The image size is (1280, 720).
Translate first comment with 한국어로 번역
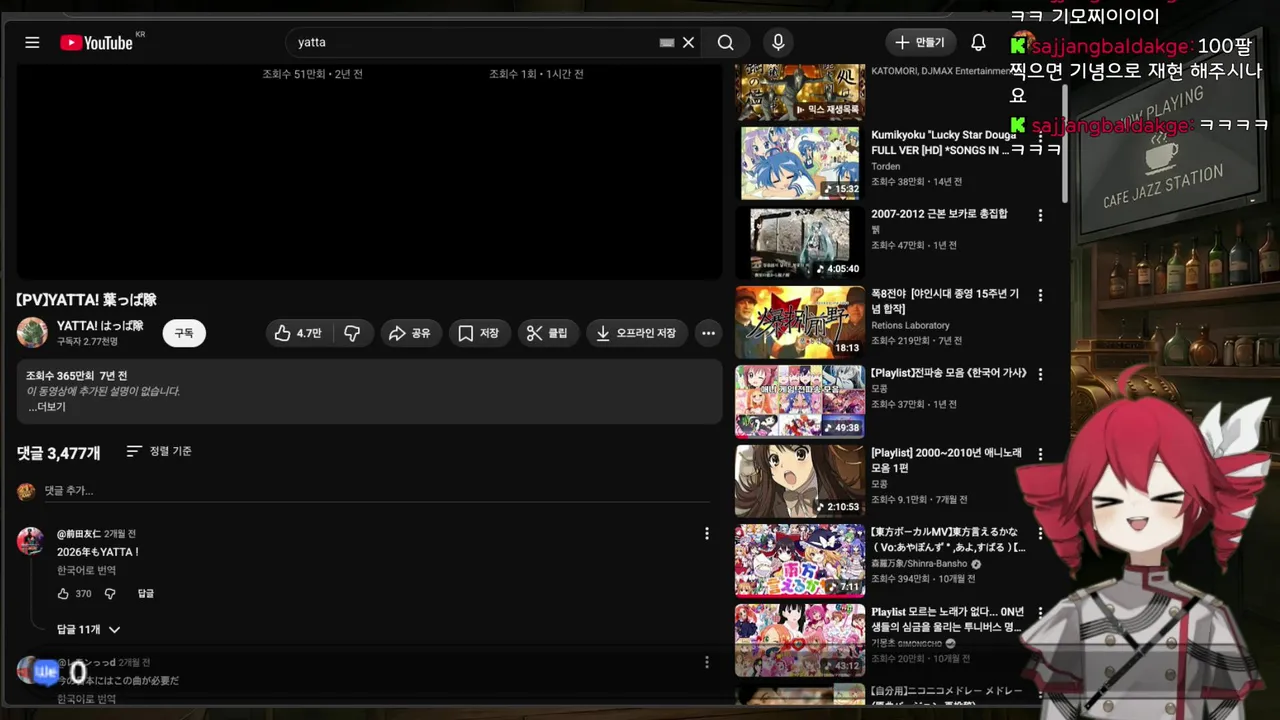86,570
